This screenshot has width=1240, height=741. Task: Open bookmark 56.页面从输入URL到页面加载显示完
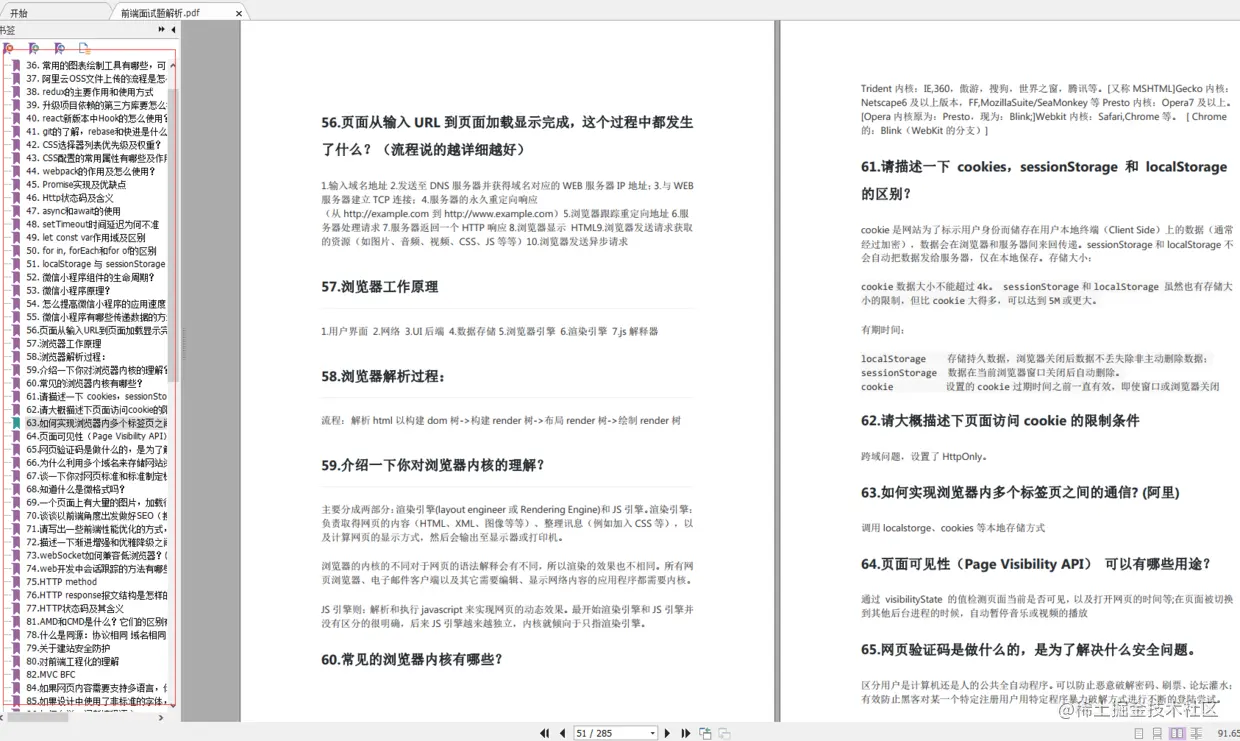97,330
